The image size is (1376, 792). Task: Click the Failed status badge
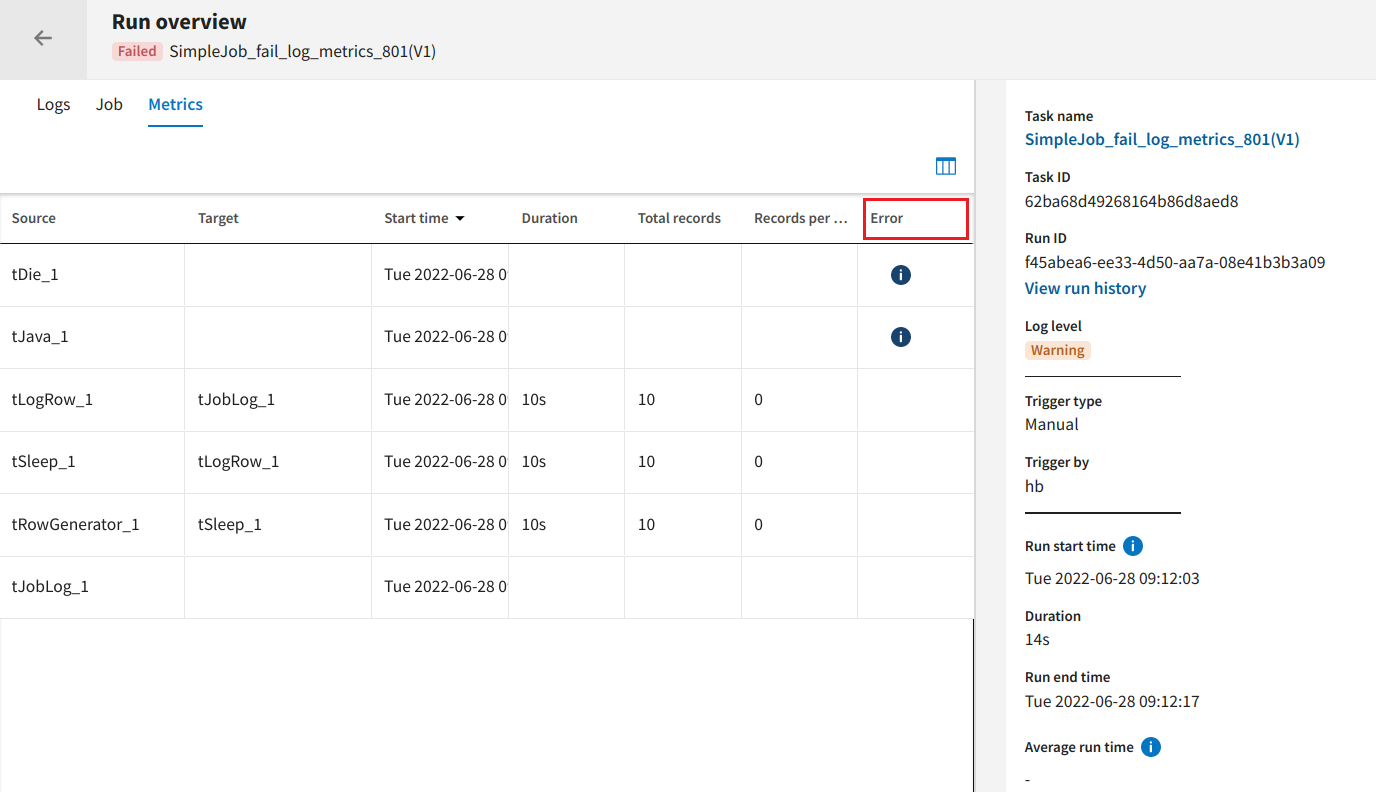tap(137, 51)
